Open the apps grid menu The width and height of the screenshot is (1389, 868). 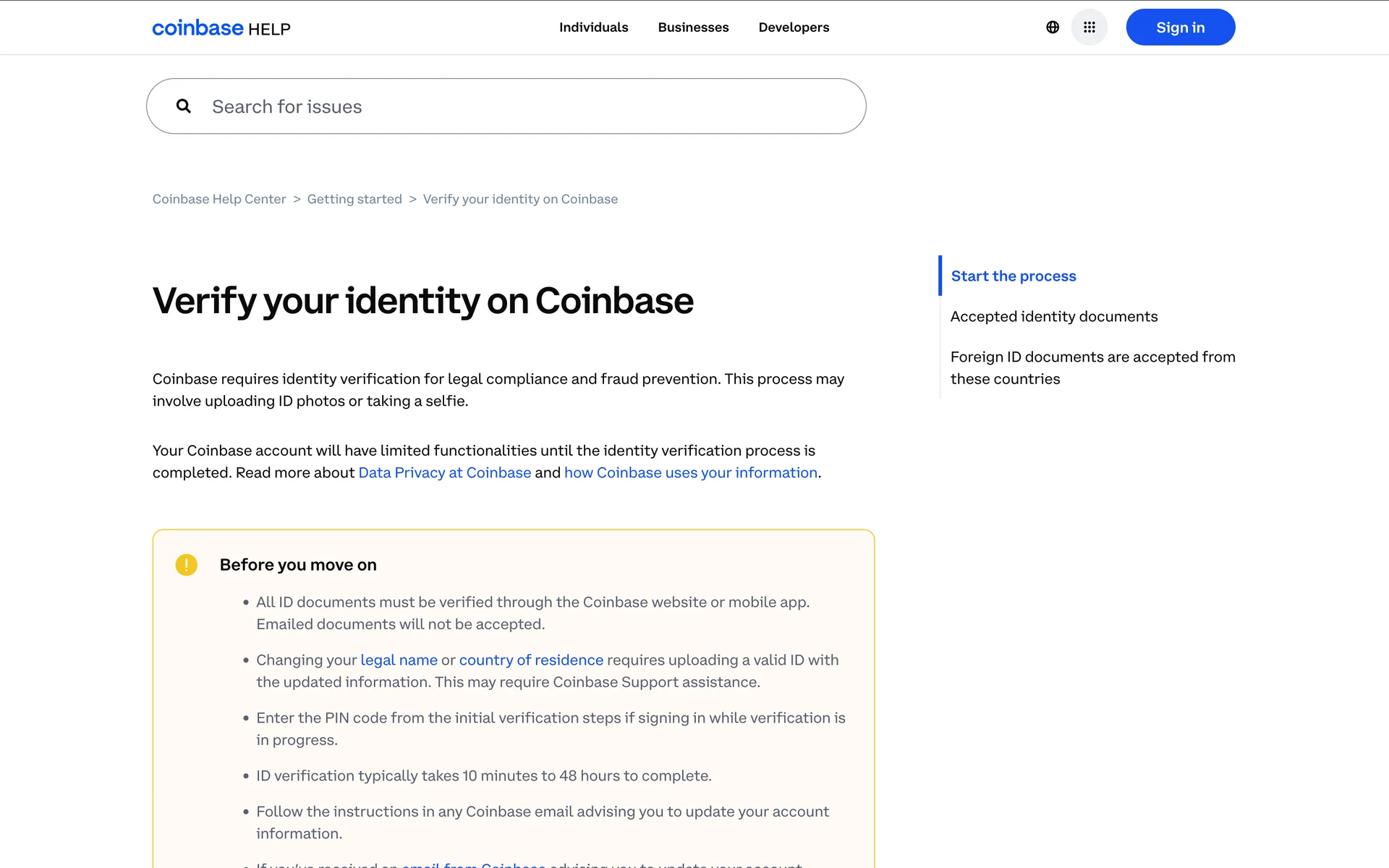point(1089,27)
